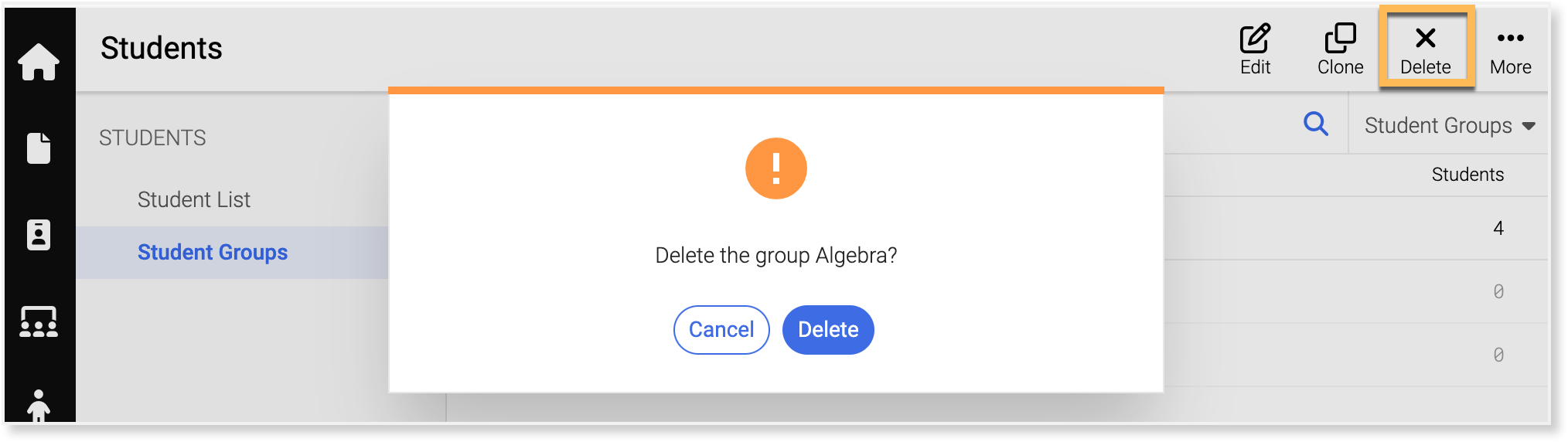
Task: Click the Students column header
Action: [x=1467, y=175]
